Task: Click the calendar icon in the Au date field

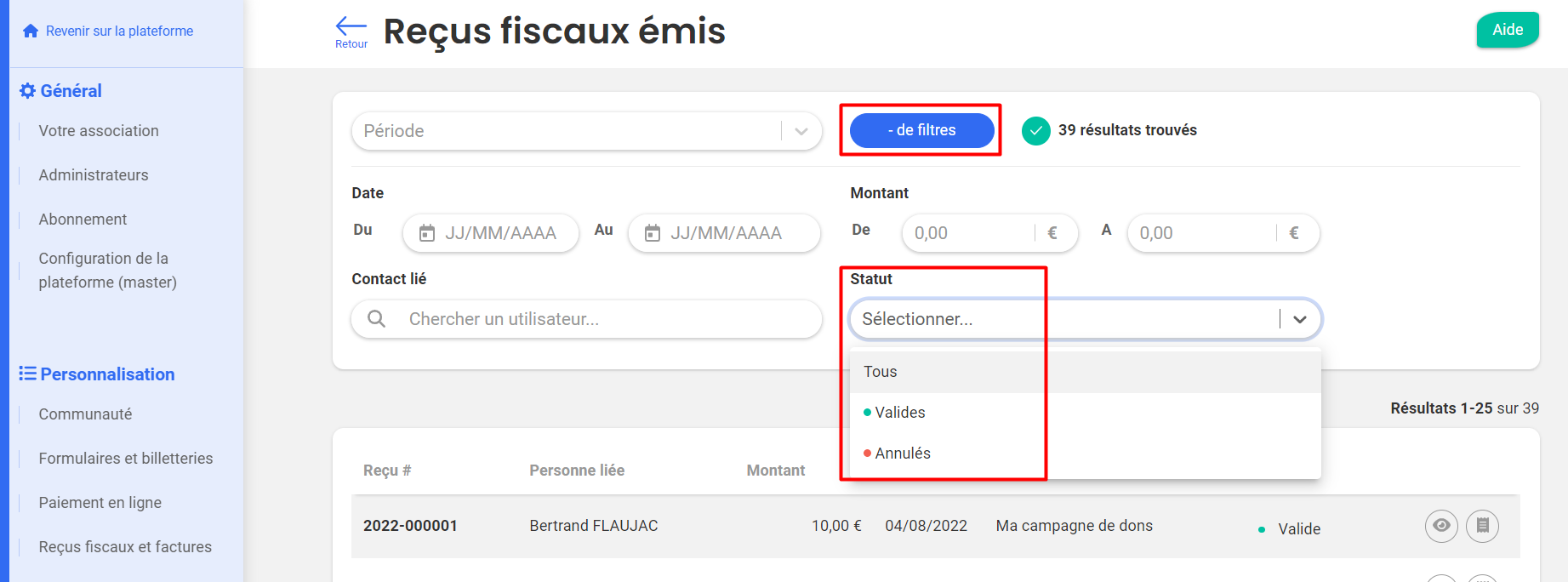Action: [653, 233]
